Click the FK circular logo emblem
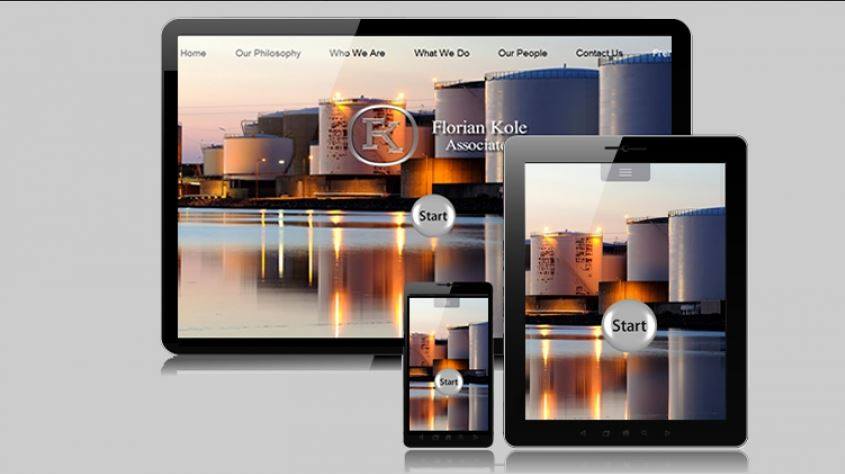 pos(383,135)
